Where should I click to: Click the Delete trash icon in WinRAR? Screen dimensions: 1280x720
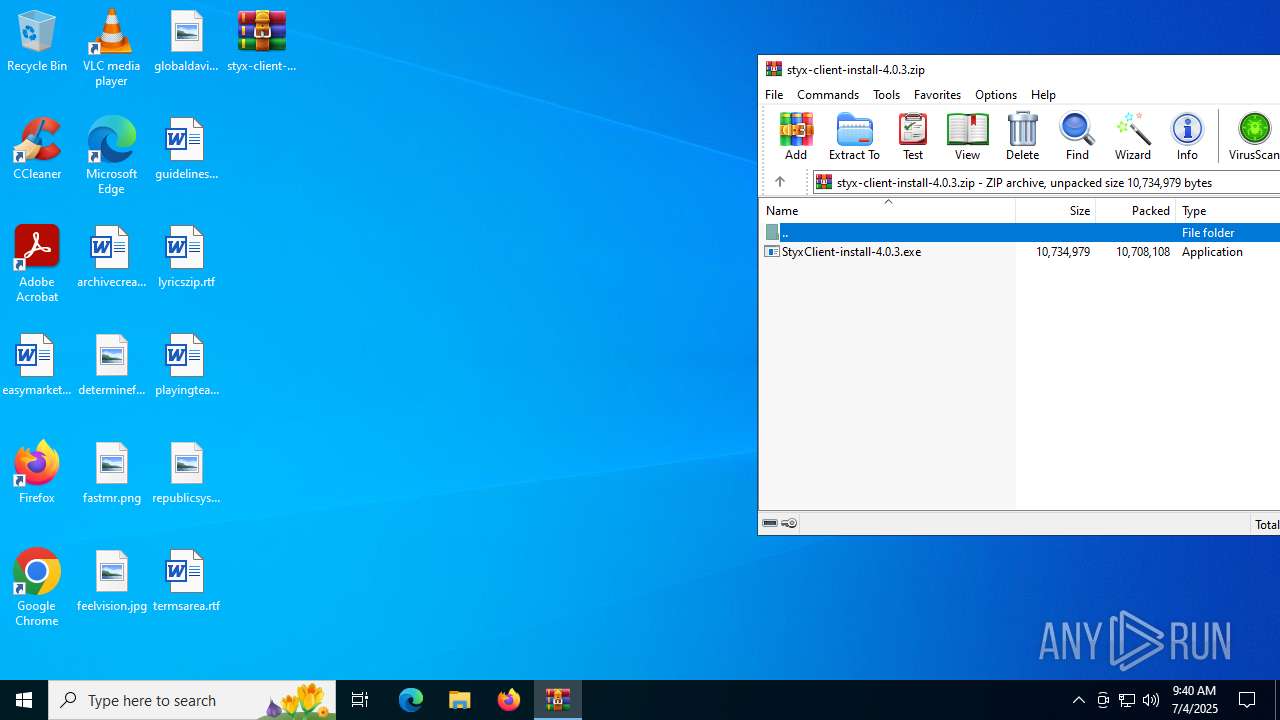(x=1022, y=136)
